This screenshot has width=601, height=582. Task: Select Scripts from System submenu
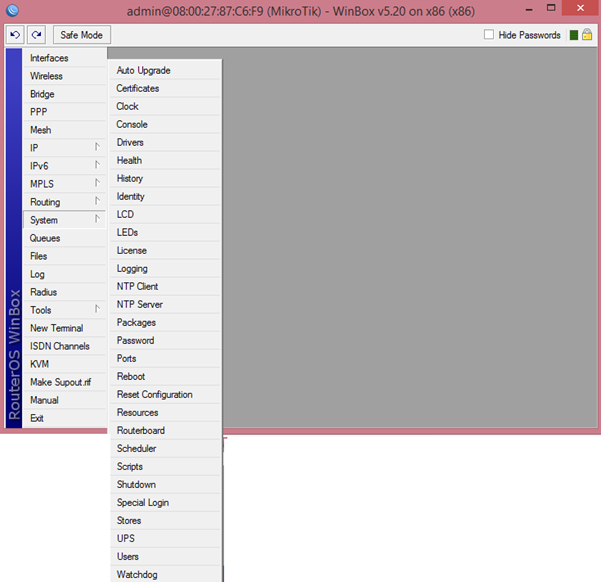click(165, 467)
